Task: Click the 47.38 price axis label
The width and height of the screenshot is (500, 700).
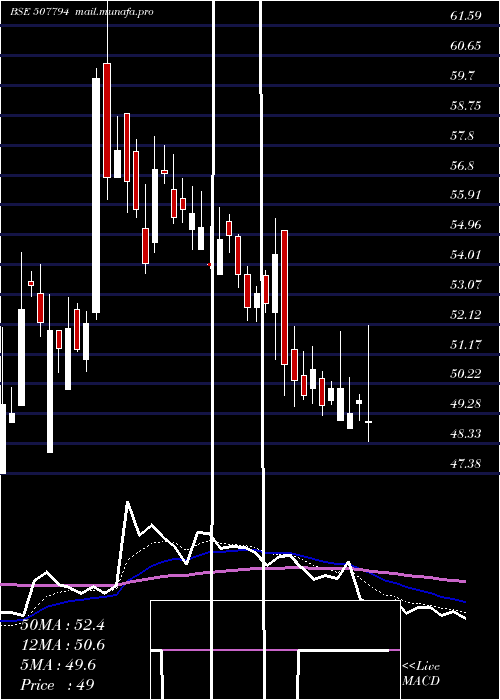Action: click(466, 464)
